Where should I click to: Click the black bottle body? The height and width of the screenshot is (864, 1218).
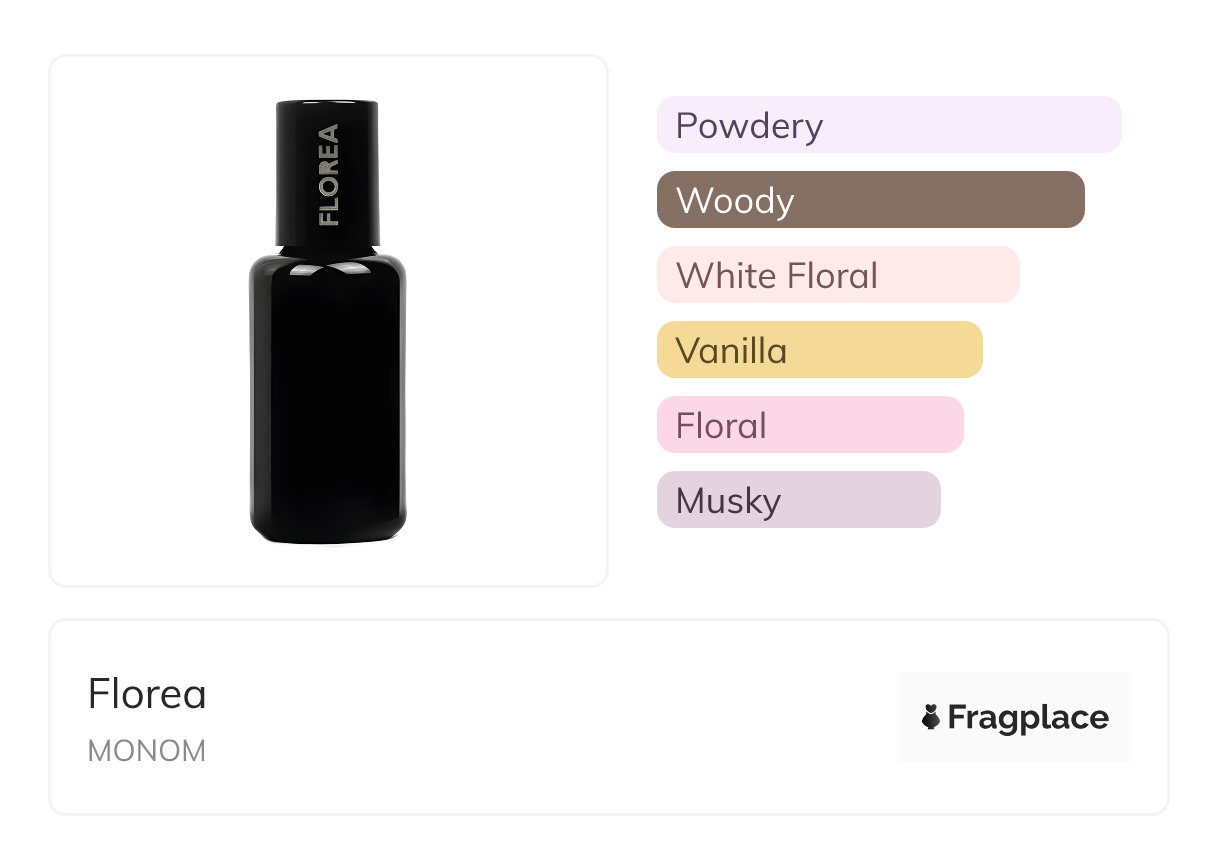pyautogui.click(x=327, y=400)
